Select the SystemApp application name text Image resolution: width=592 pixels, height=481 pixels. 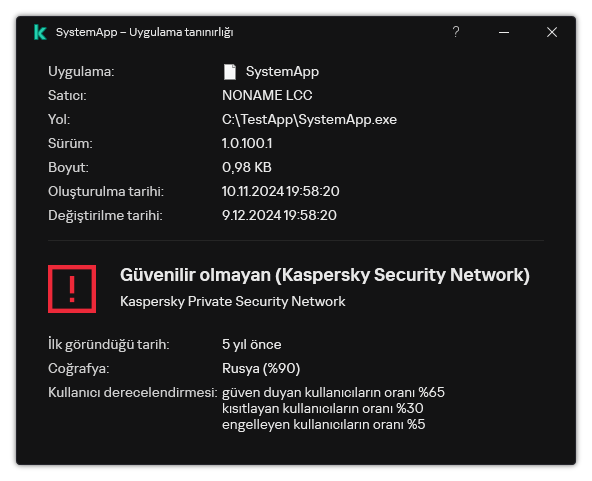click(x=282, y=71)
